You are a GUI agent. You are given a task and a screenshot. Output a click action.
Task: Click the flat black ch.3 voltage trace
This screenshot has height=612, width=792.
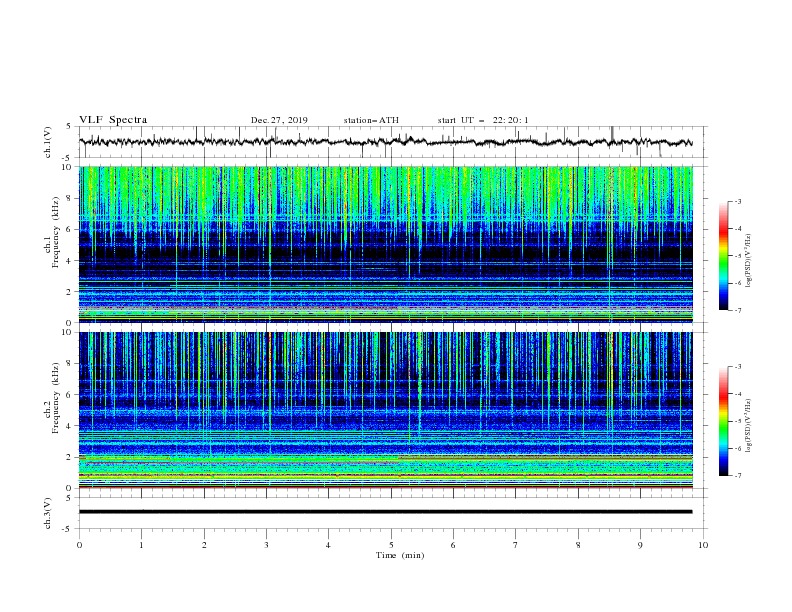coord(385,512)
